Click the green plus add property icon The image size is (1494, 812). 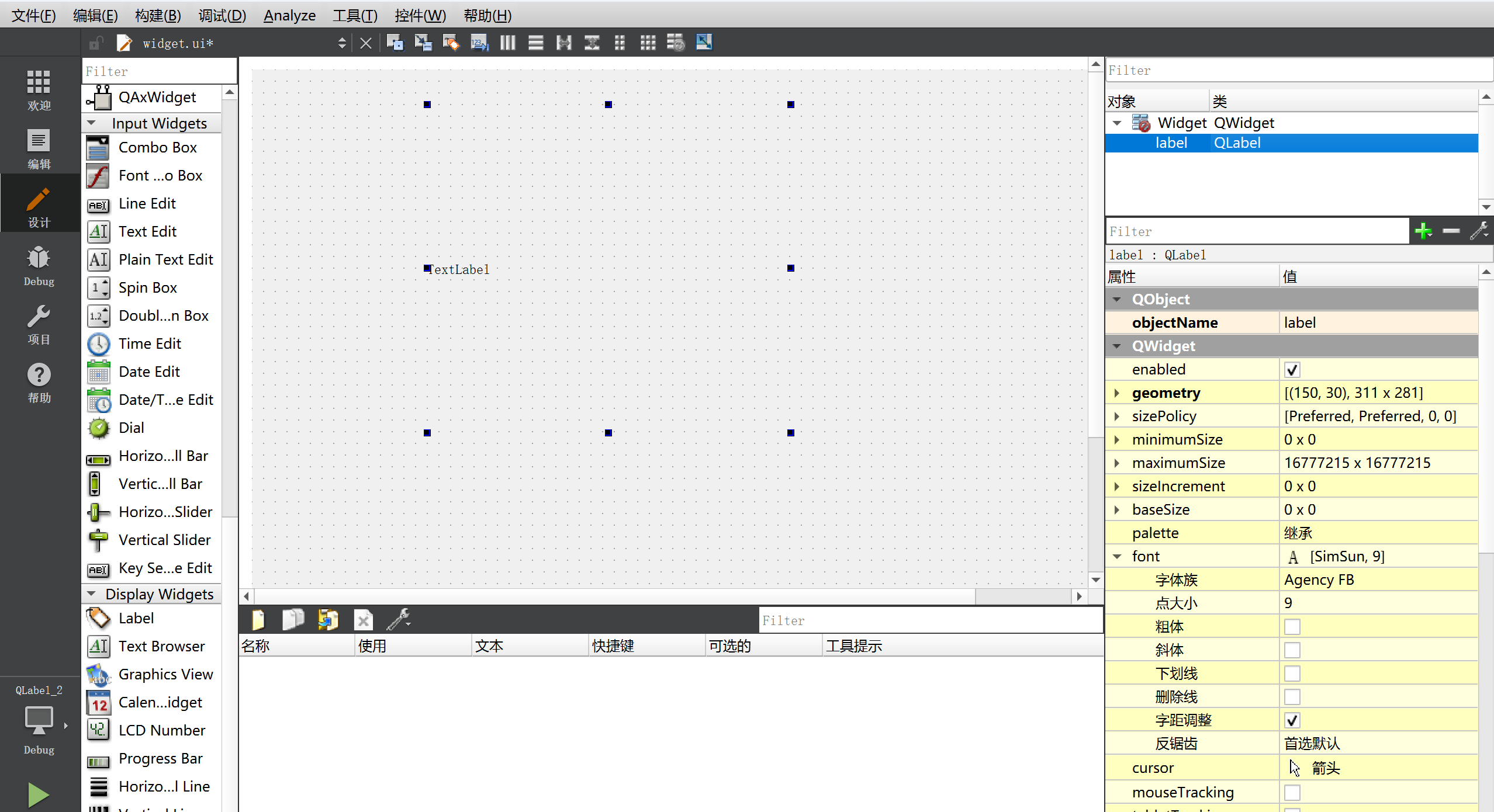pos(1423,231)
